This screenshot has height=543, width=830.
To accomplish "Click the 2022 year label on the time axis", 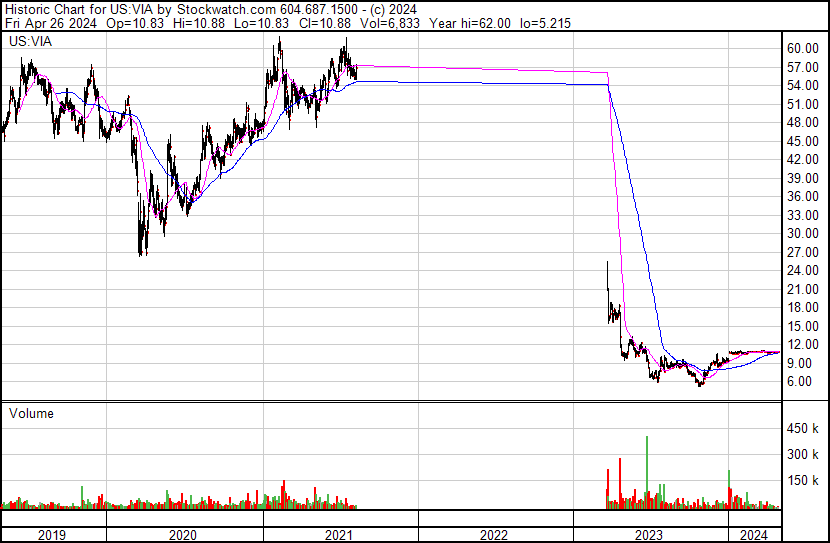I will tap(494, 535).
